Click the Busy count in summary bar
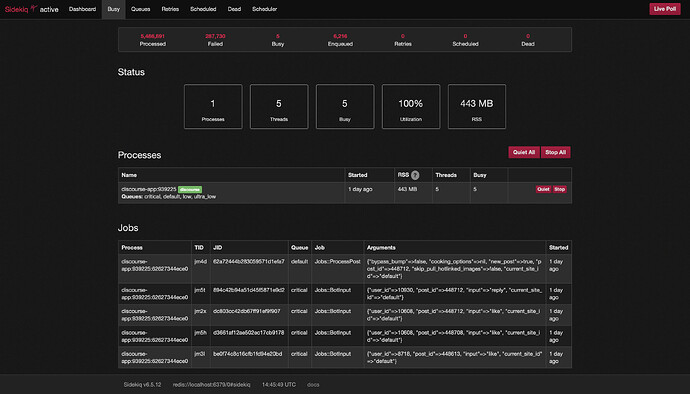 (x=278, y=36)
